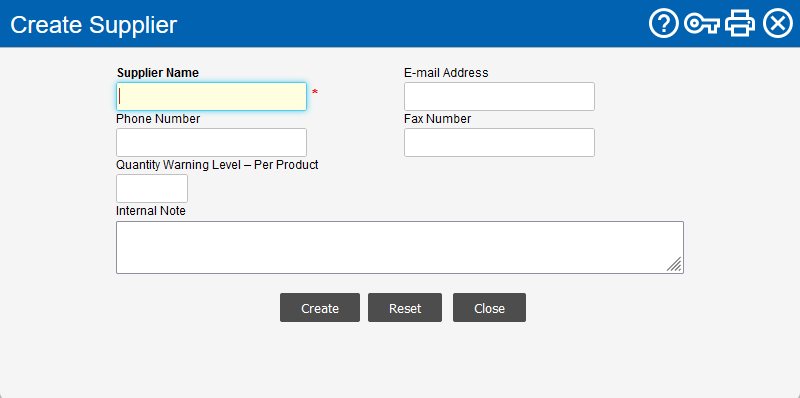Close the dialog with the circled X icon
The width and height of the screenshot is (800, 398).
click(778, 23)
